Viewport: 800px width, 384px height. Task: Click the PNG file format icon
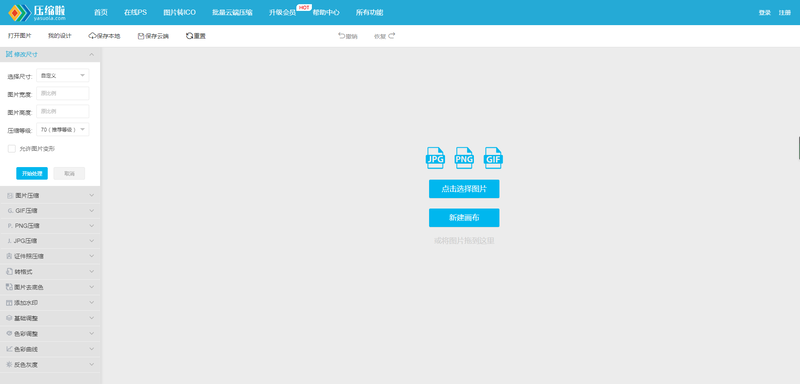(464, 158)
